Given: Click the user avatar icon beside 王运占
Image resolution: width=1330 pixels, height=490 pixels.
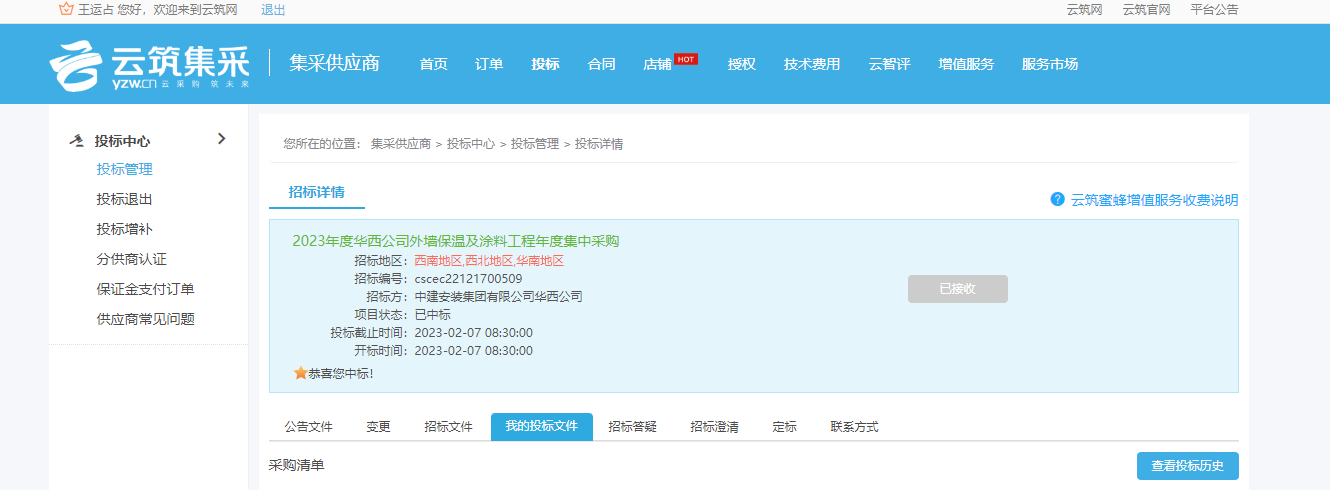Looking at the screenshot, I should click(66, 9).
